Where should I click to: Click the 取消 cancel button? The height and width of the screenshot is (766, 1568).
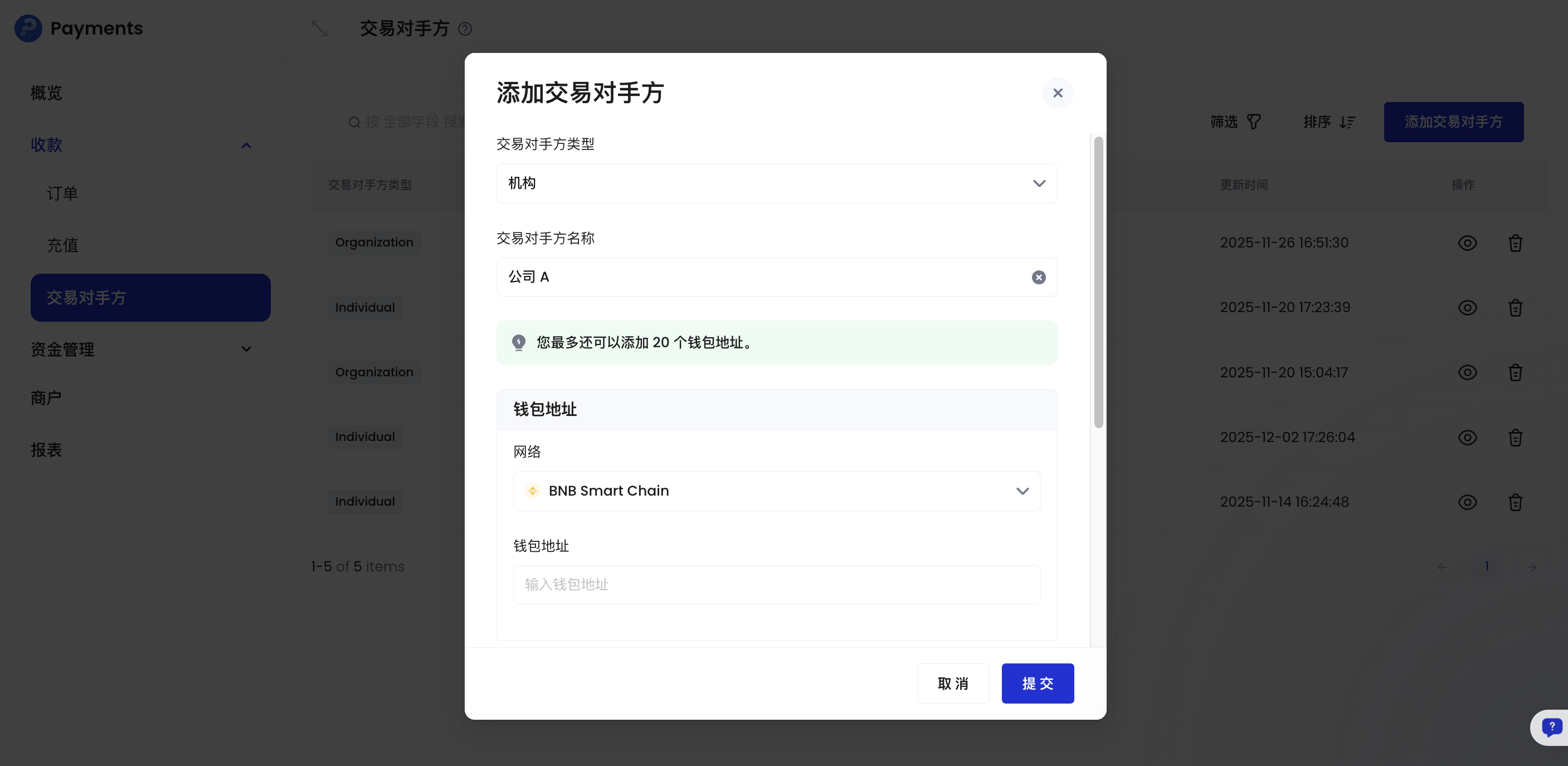953,683
